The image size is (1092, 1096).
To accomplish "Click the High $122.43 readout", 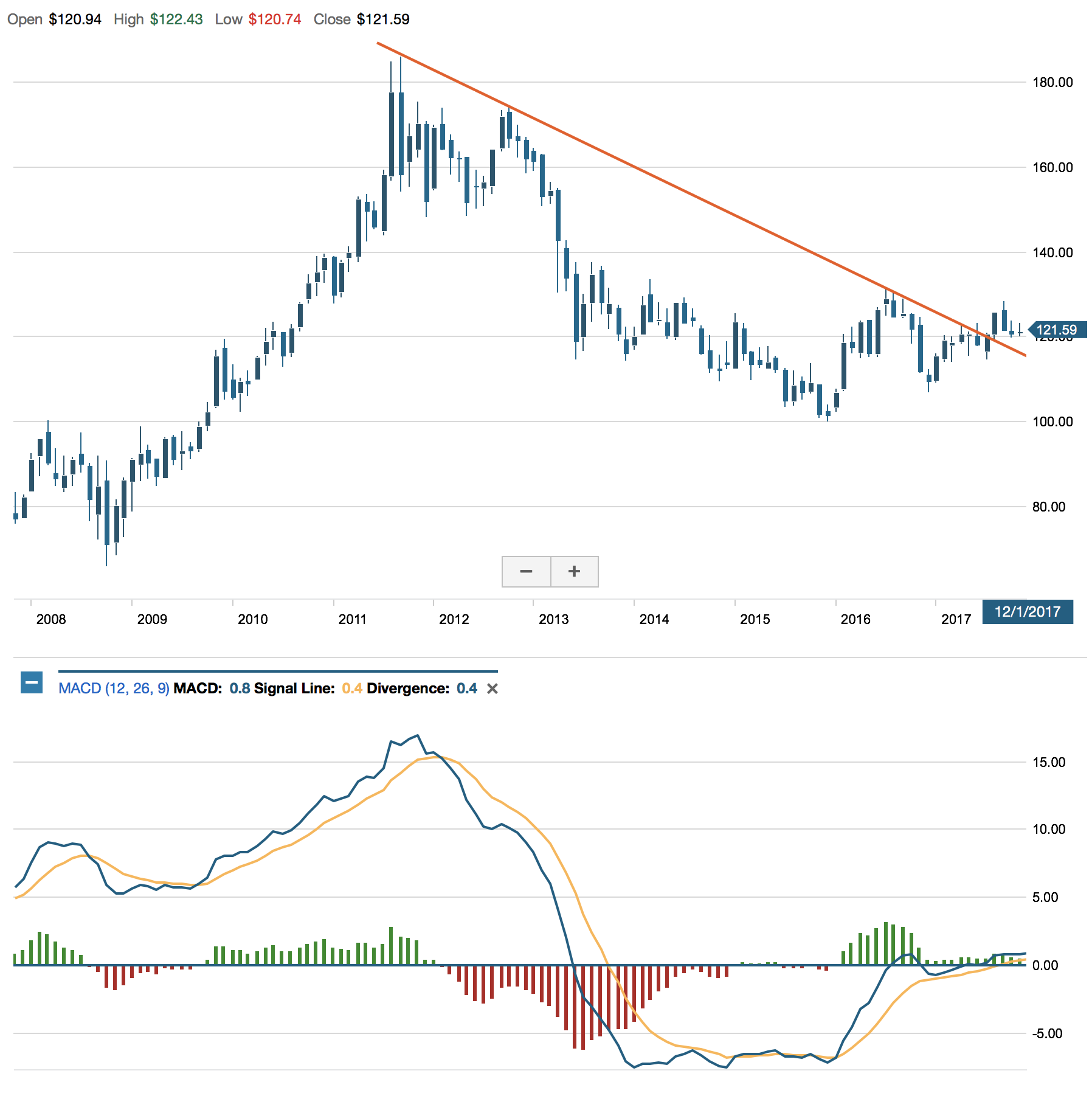I will [x=158, y=19].
